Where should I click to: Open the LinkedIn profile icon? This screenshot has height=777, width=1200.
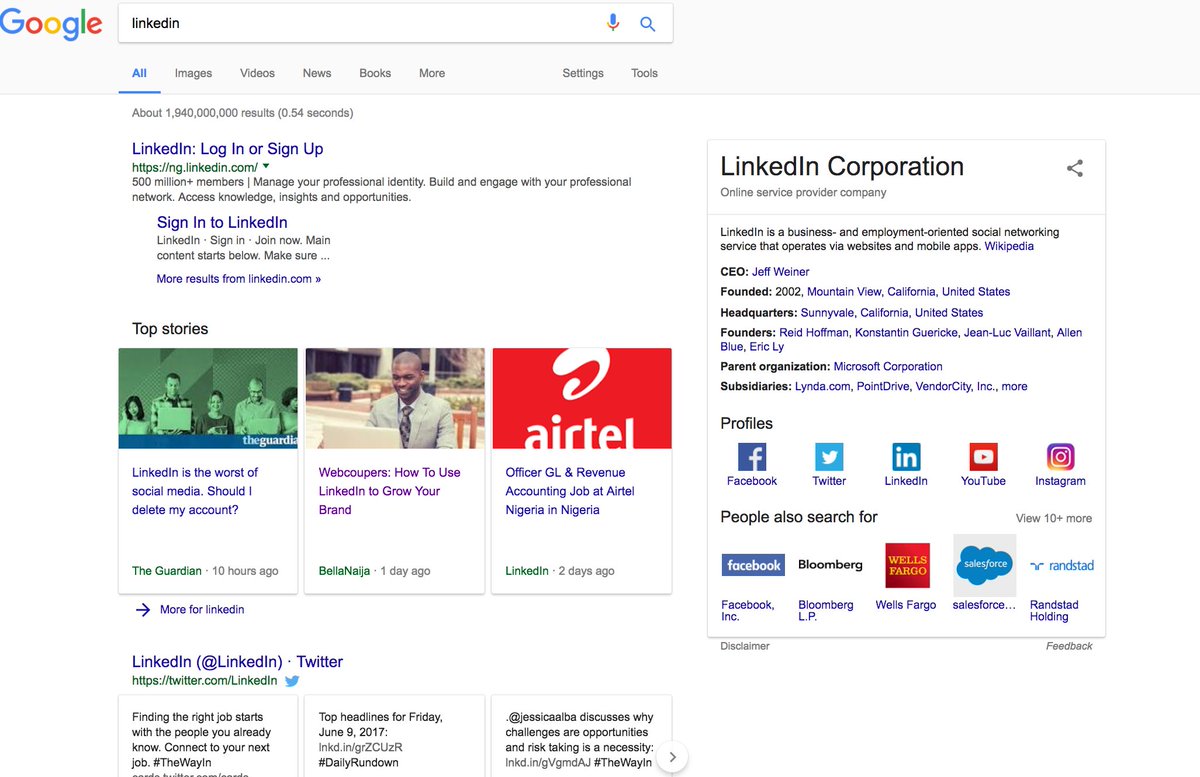coord(906,457)
